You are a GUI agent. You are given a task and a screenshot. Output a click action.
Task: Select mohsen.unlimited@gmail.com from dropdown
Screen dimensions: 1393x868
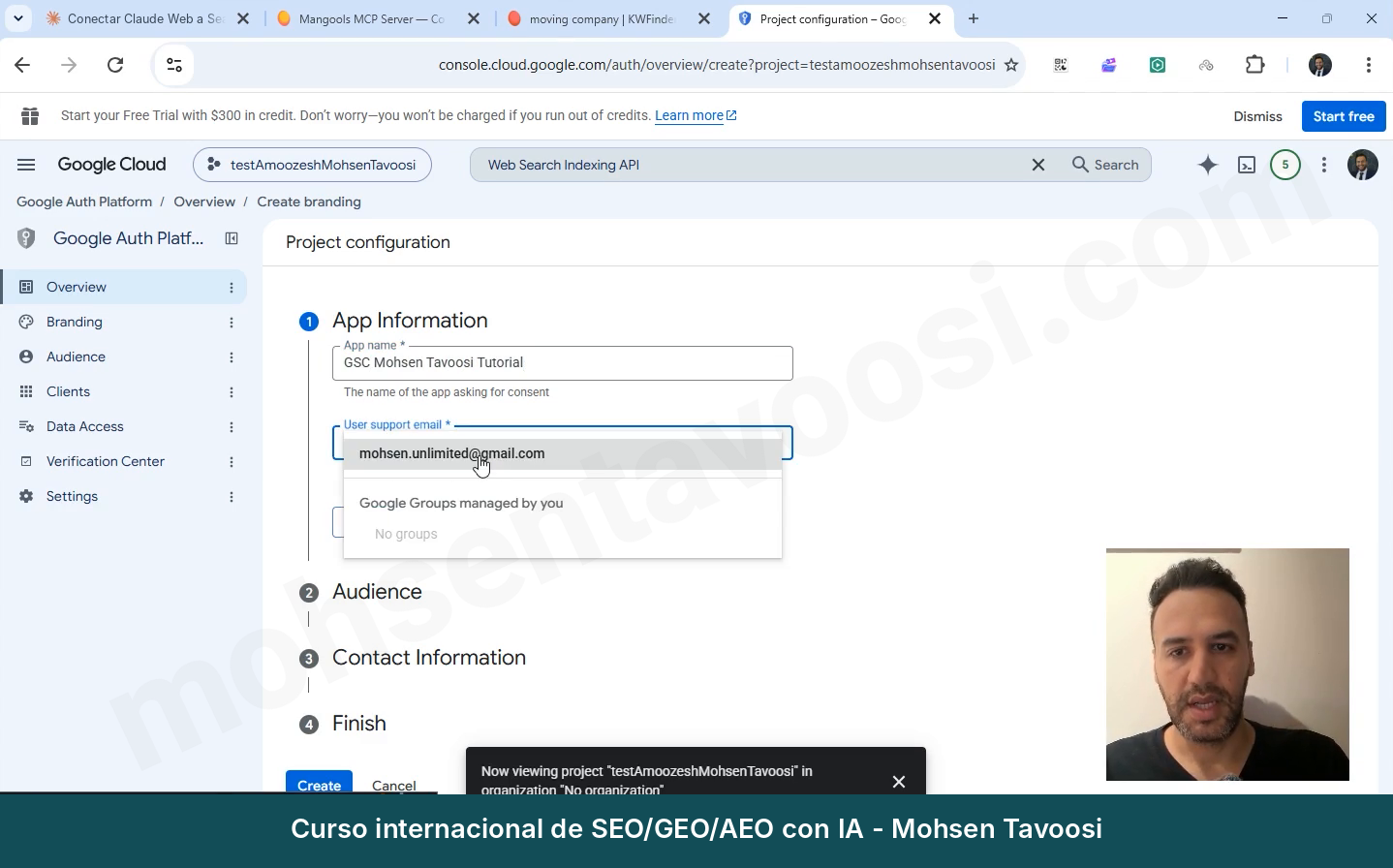coord(563,453)
